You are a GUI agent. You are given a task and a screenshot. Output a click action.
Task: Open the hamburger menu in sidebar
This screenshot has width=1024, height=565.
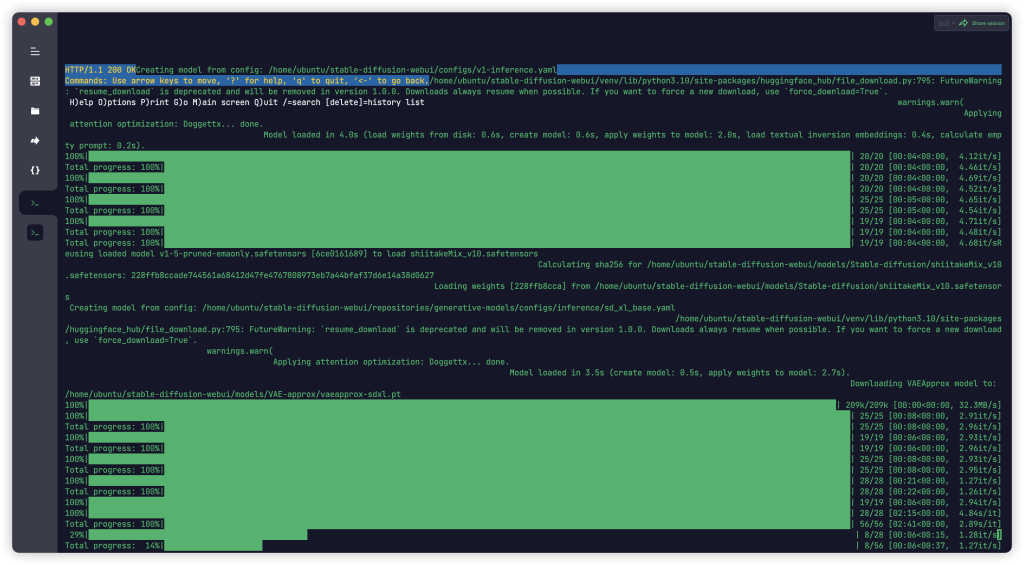click(x=35, y=51)
